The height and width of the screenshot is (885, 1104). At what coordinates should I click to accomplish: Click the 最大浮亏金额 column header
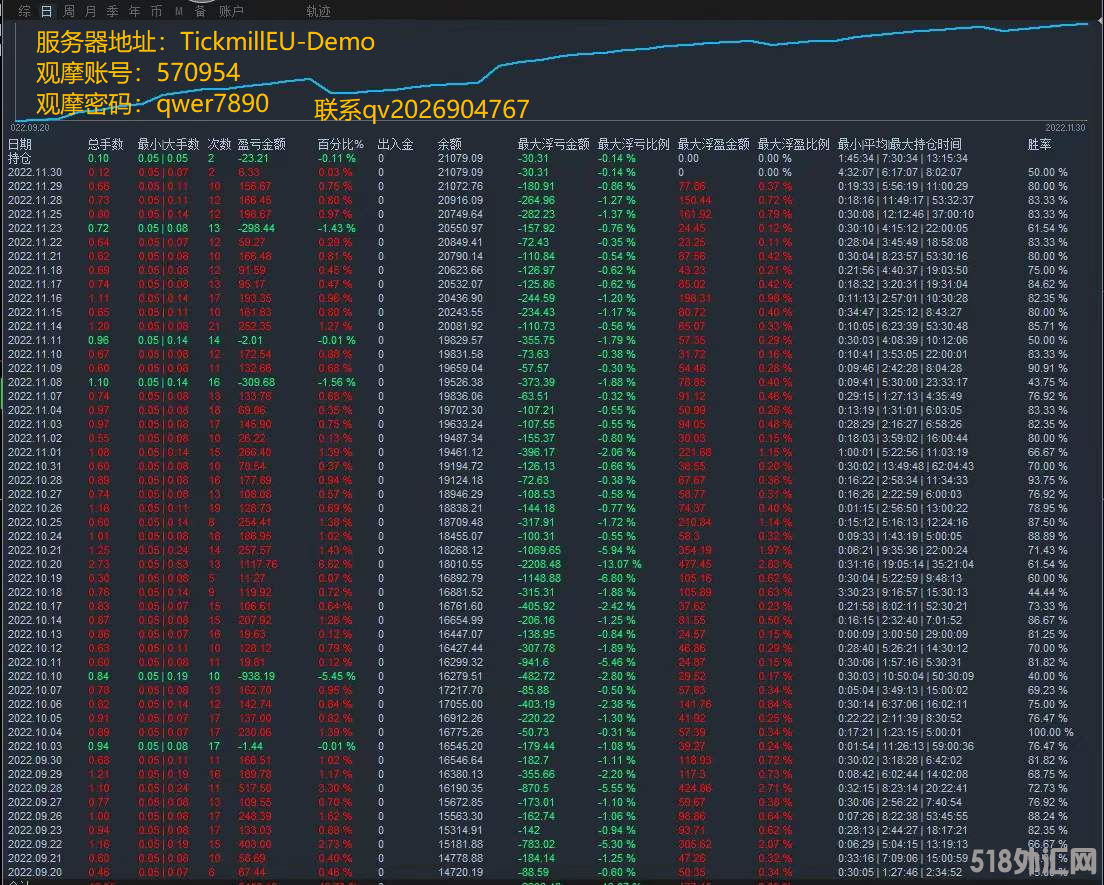click(x=553, y=144)
